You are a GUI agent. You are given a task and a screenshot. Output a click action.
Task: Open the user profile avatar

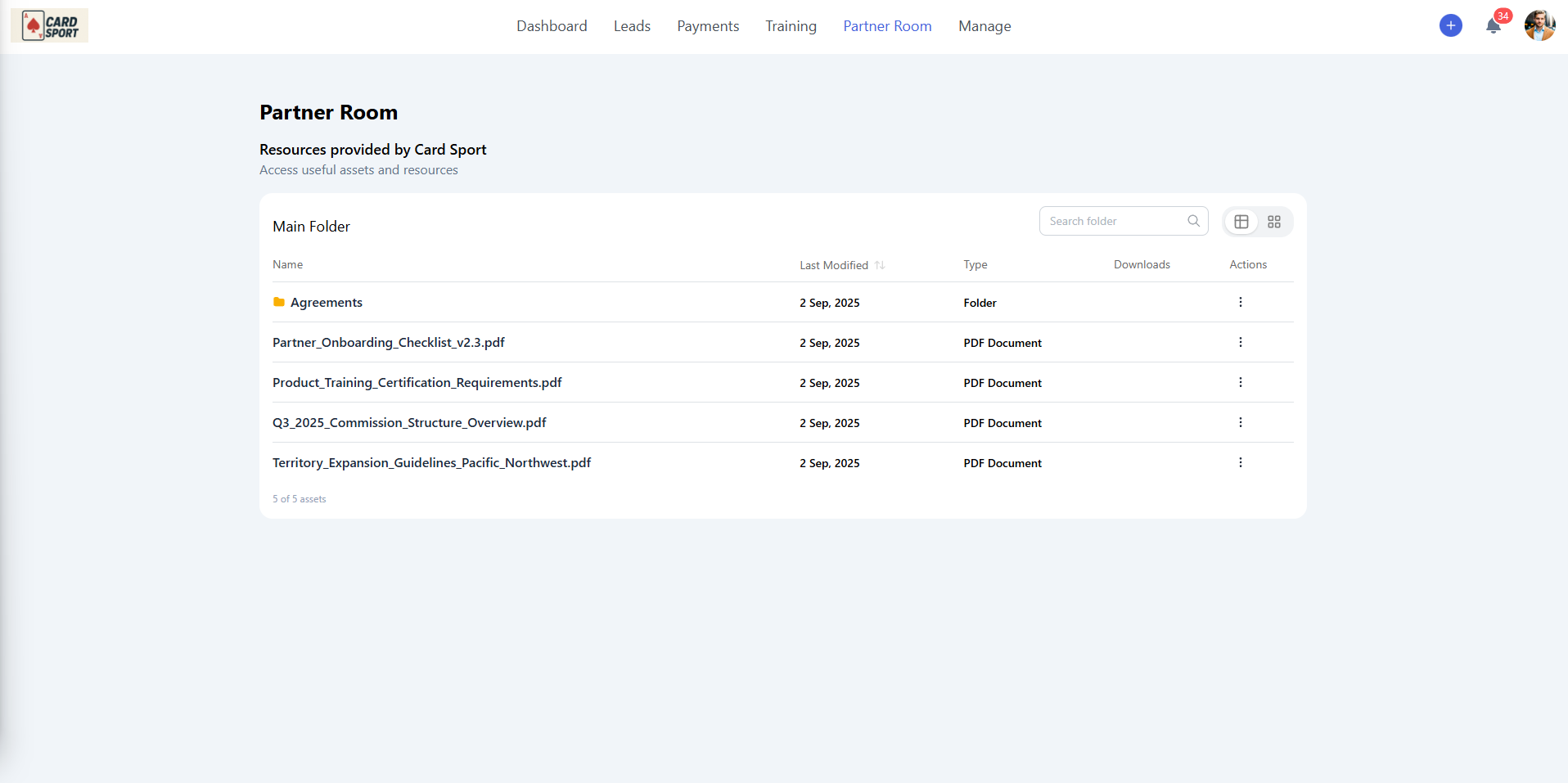click(x=1539, y=25)
